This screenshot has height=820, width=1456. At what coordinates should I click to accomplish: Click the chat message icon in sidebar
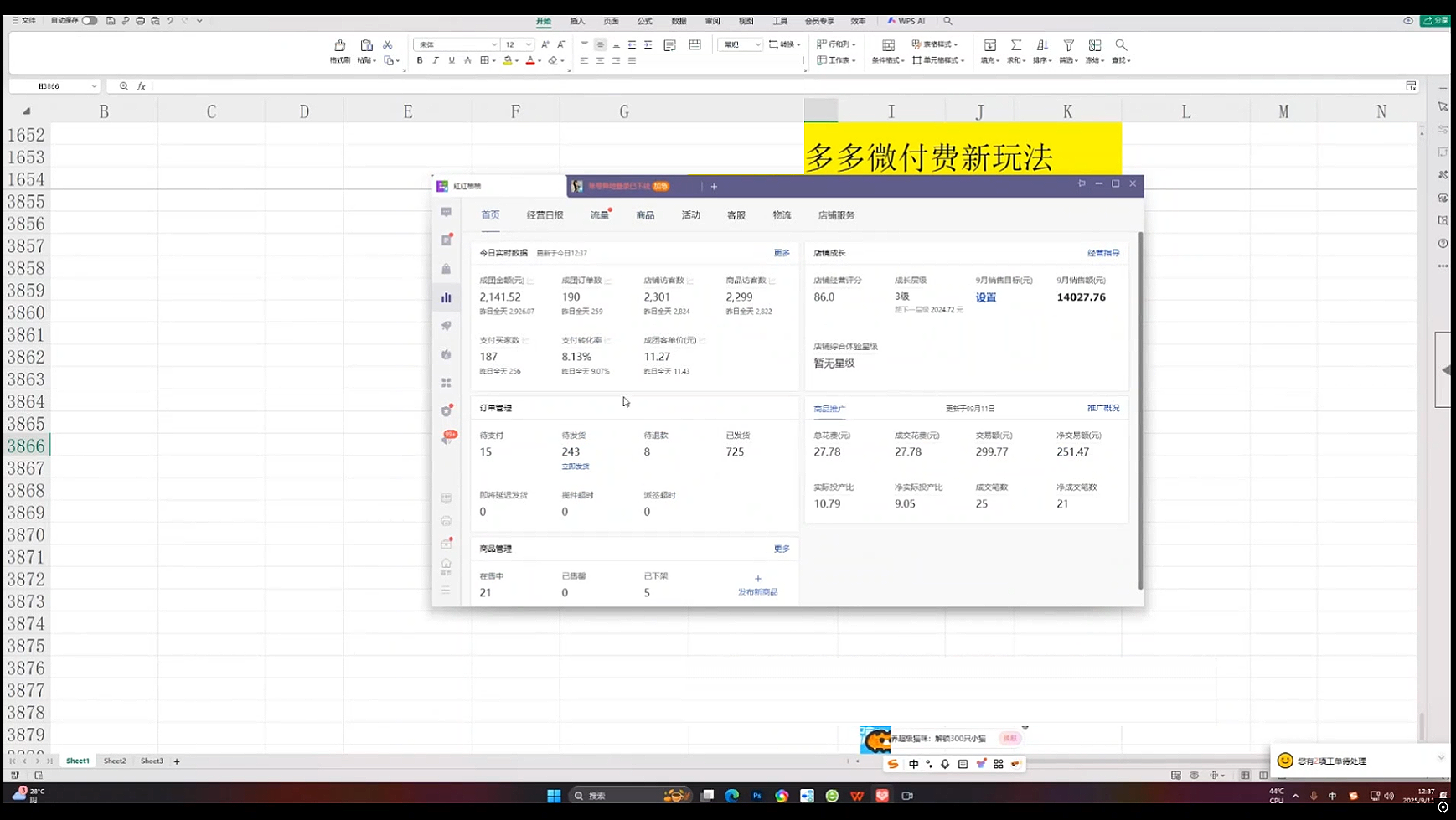[x=446, y=213]
